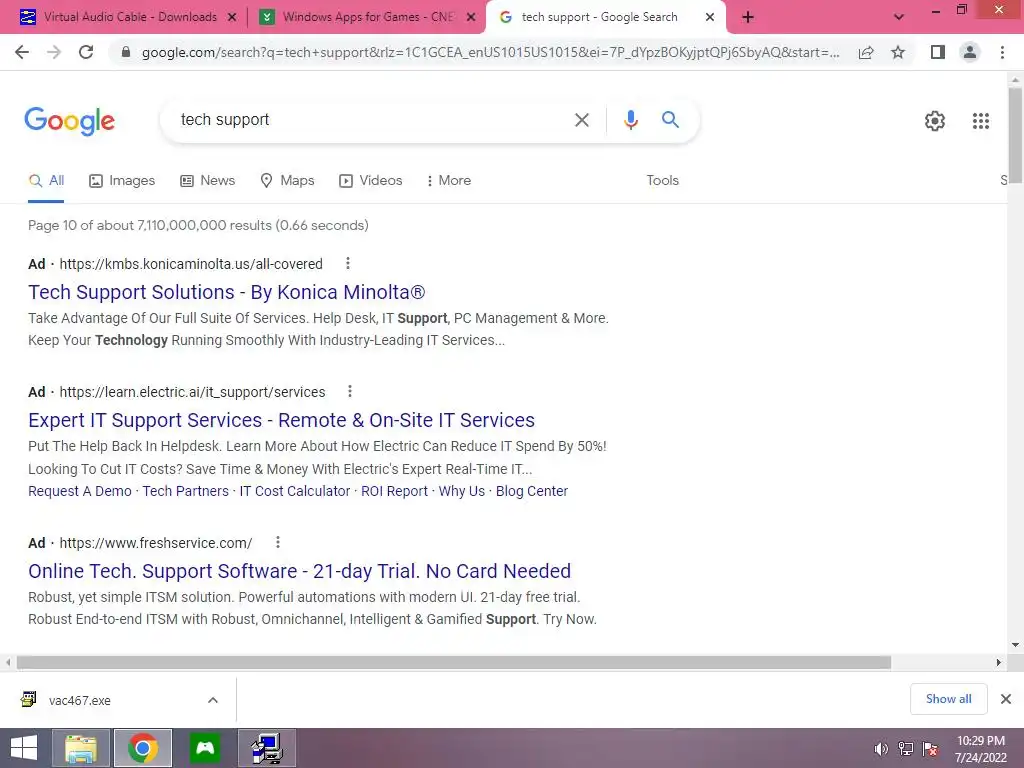Open a new browser tab

pyautogui.click(x=748, y=18)
